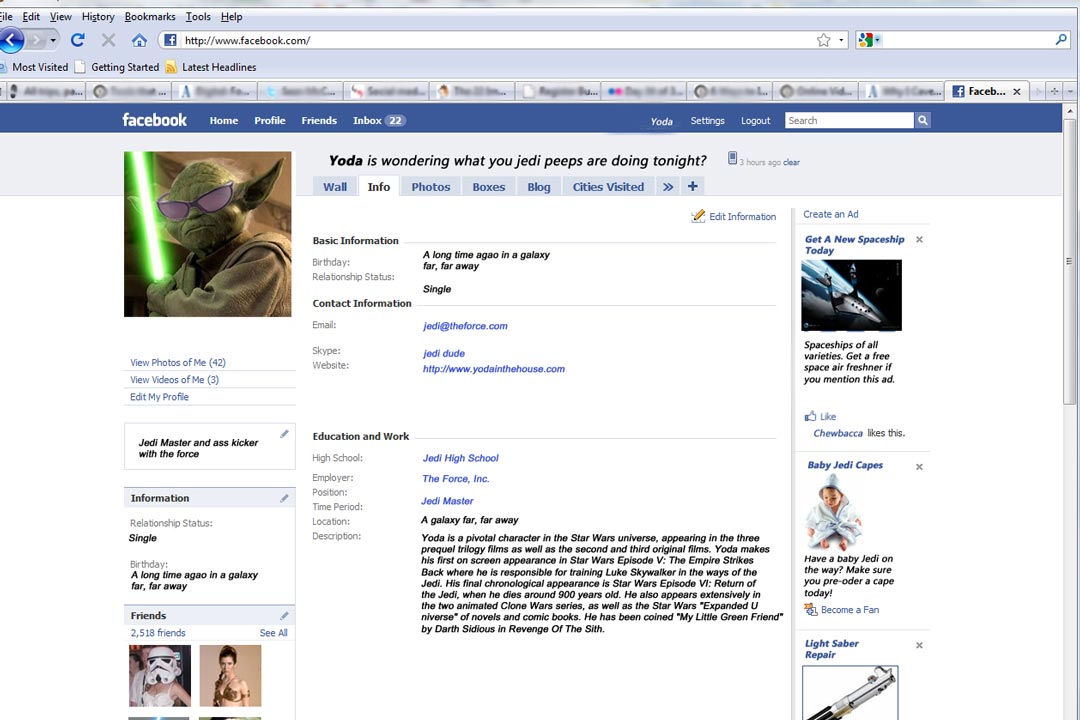Close the Light Saber Repair ad

920,646
